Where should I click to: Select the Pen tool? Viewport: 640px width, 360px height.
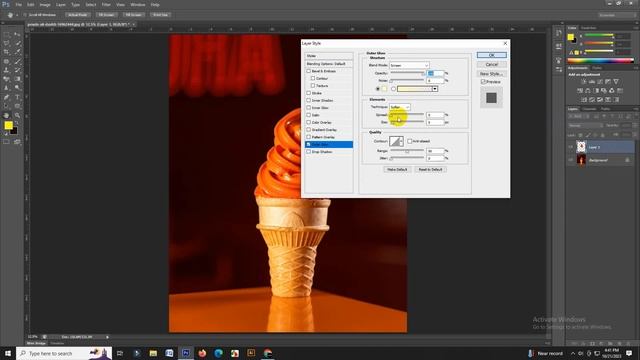tap(6, 97)
